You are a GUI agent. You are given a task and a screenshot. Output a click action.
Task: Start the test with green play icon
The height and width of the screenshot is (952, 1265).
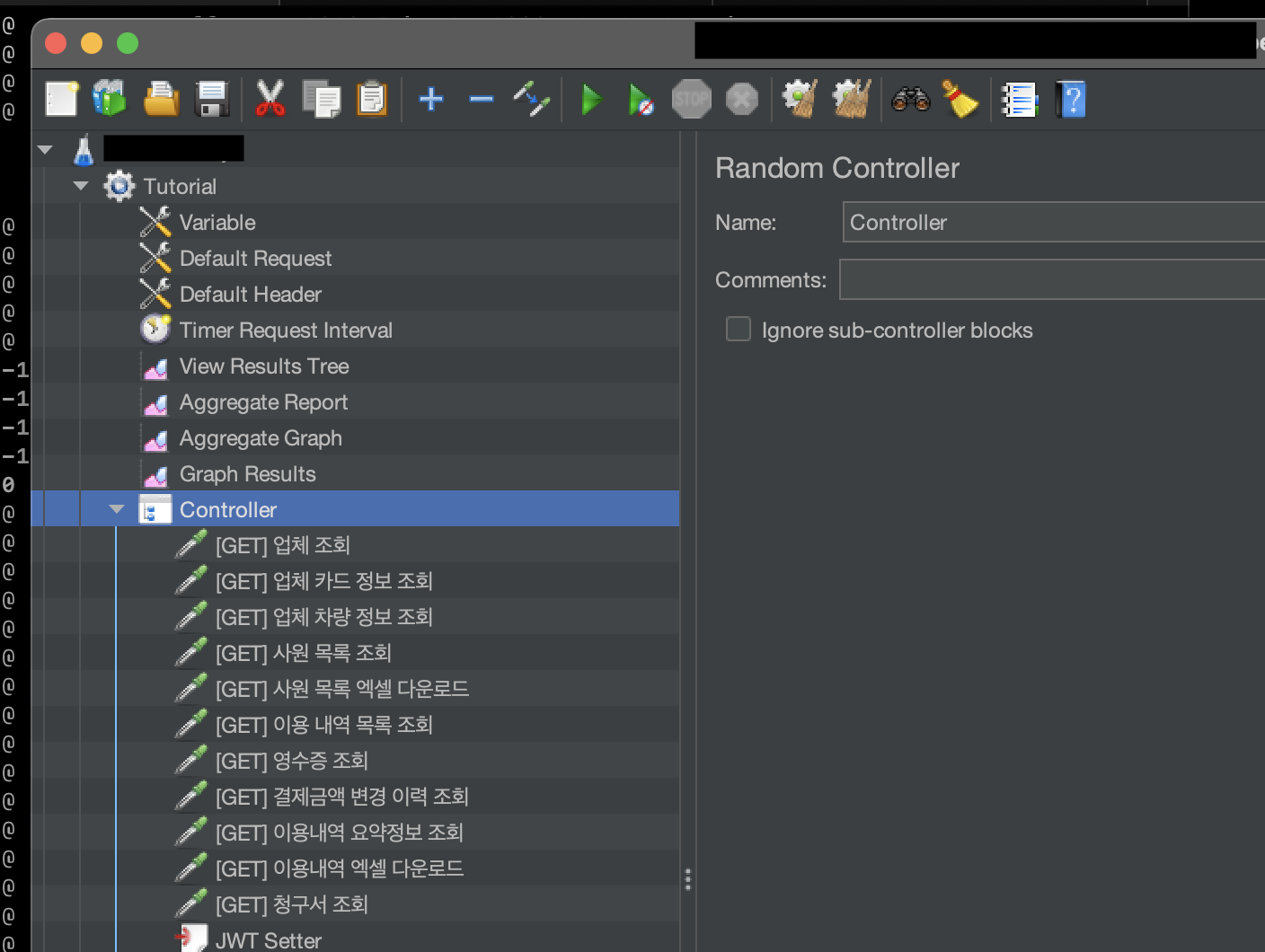click(x=591, y=99)
